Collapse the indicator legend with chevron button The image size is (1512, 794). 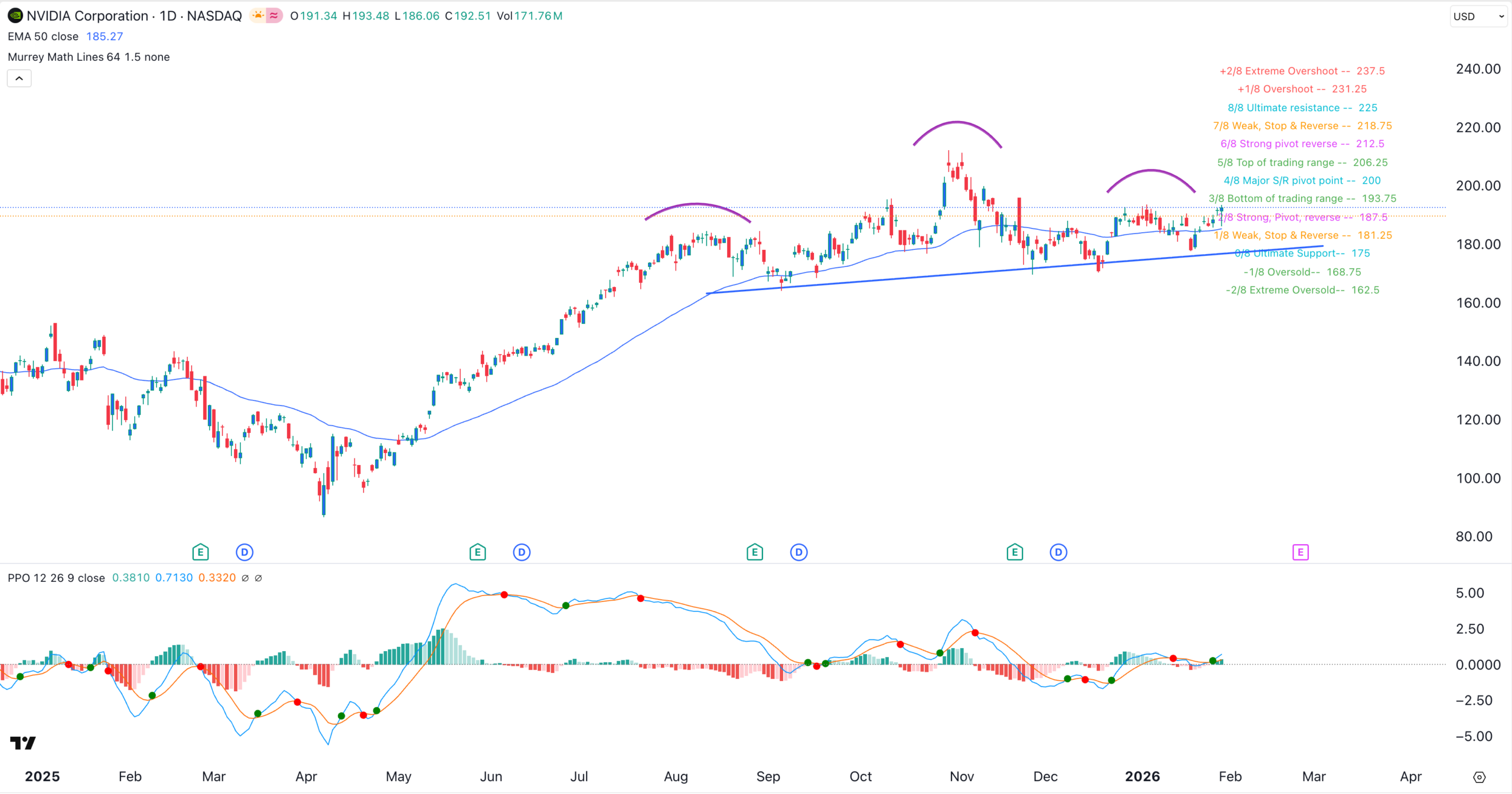[x=19, y=78]
